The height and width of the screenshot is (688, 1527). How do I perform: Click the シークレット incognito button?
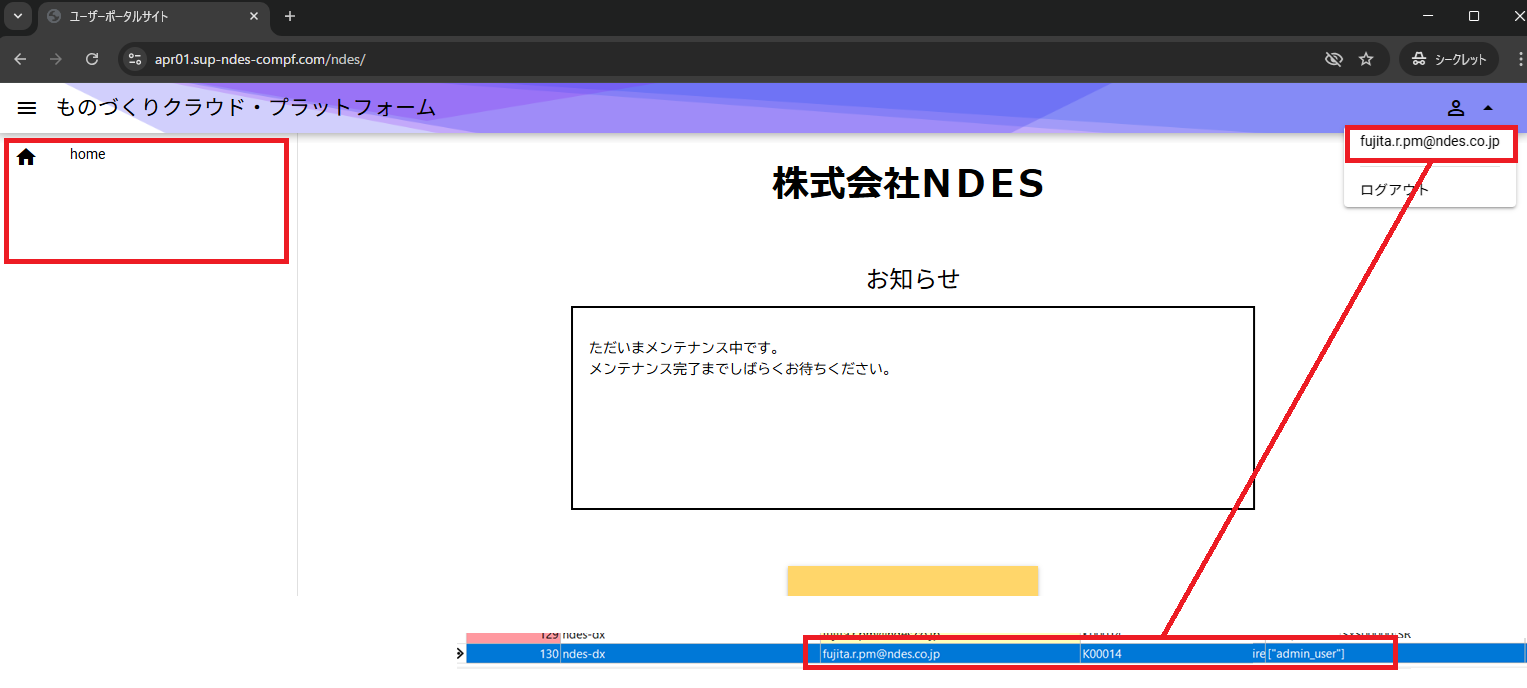tap(1449, 59)
